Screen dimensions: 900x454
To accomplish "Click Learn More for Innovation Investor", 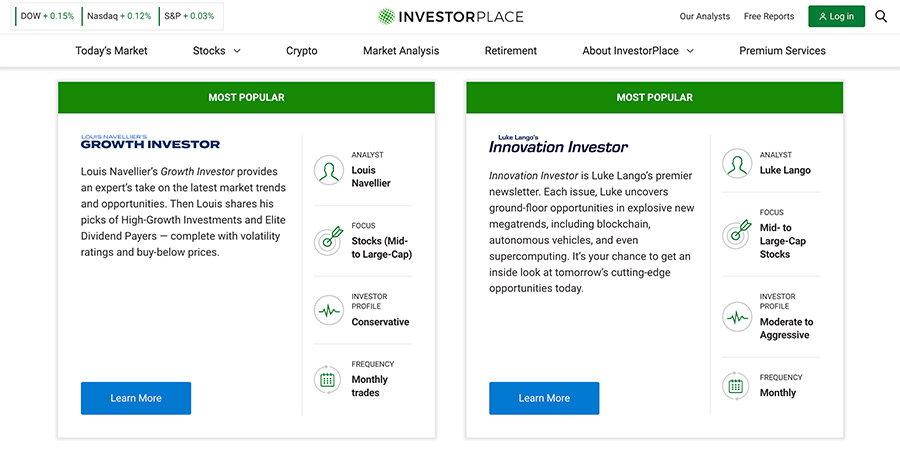I will click(544, 398).
